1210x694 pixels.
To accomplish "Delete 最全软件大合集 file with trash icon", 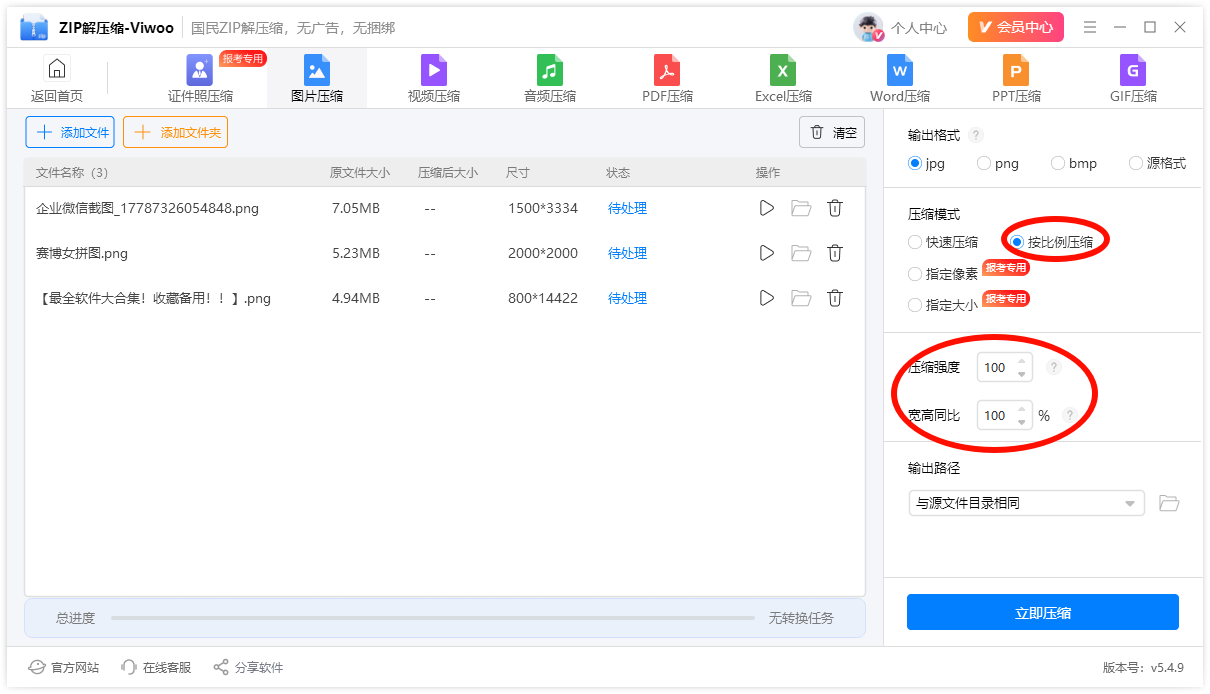I will pyautogui.click(x=835, y=298).
